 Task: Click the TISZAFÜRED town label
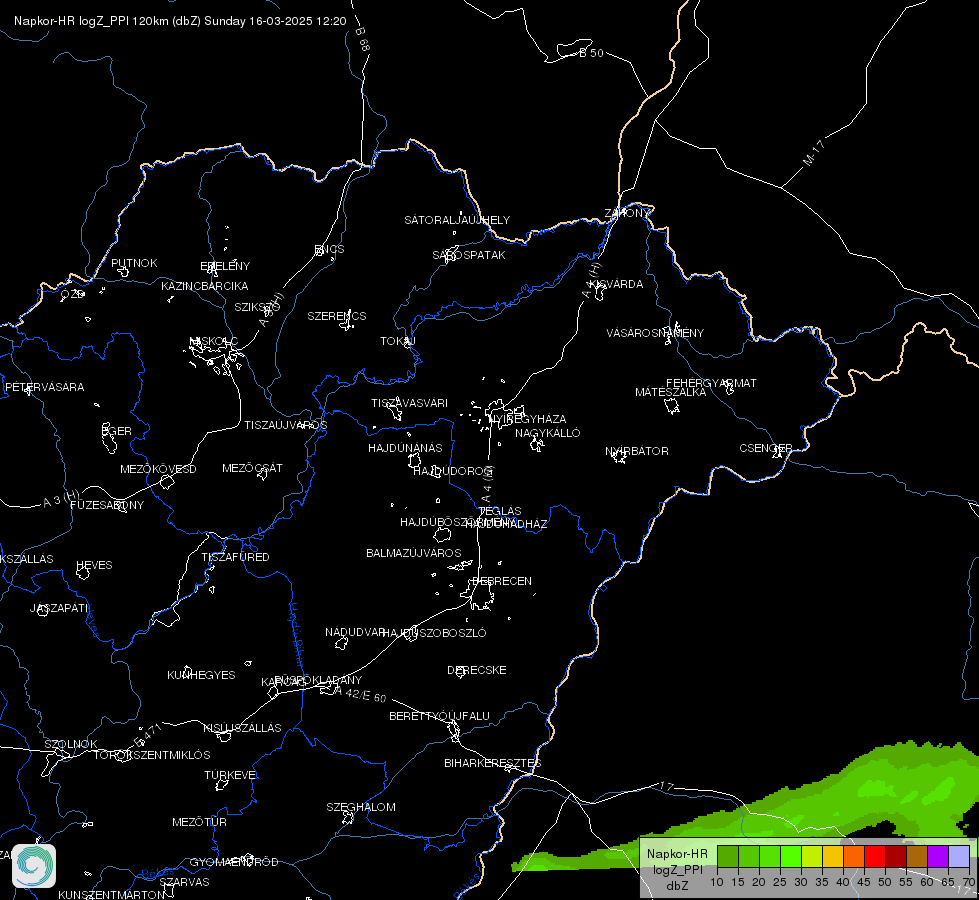tap(235, 556)
